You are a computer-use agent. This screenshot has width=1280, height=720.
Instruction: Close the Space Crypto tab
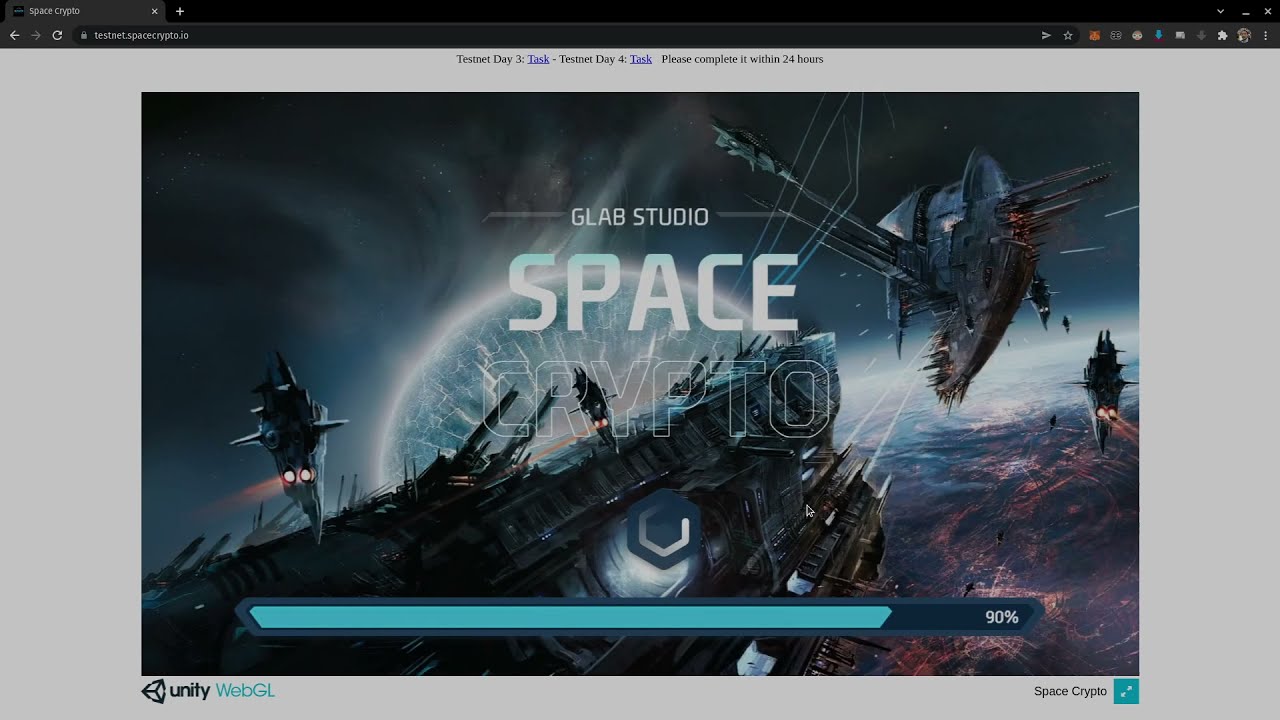(154, 11)
